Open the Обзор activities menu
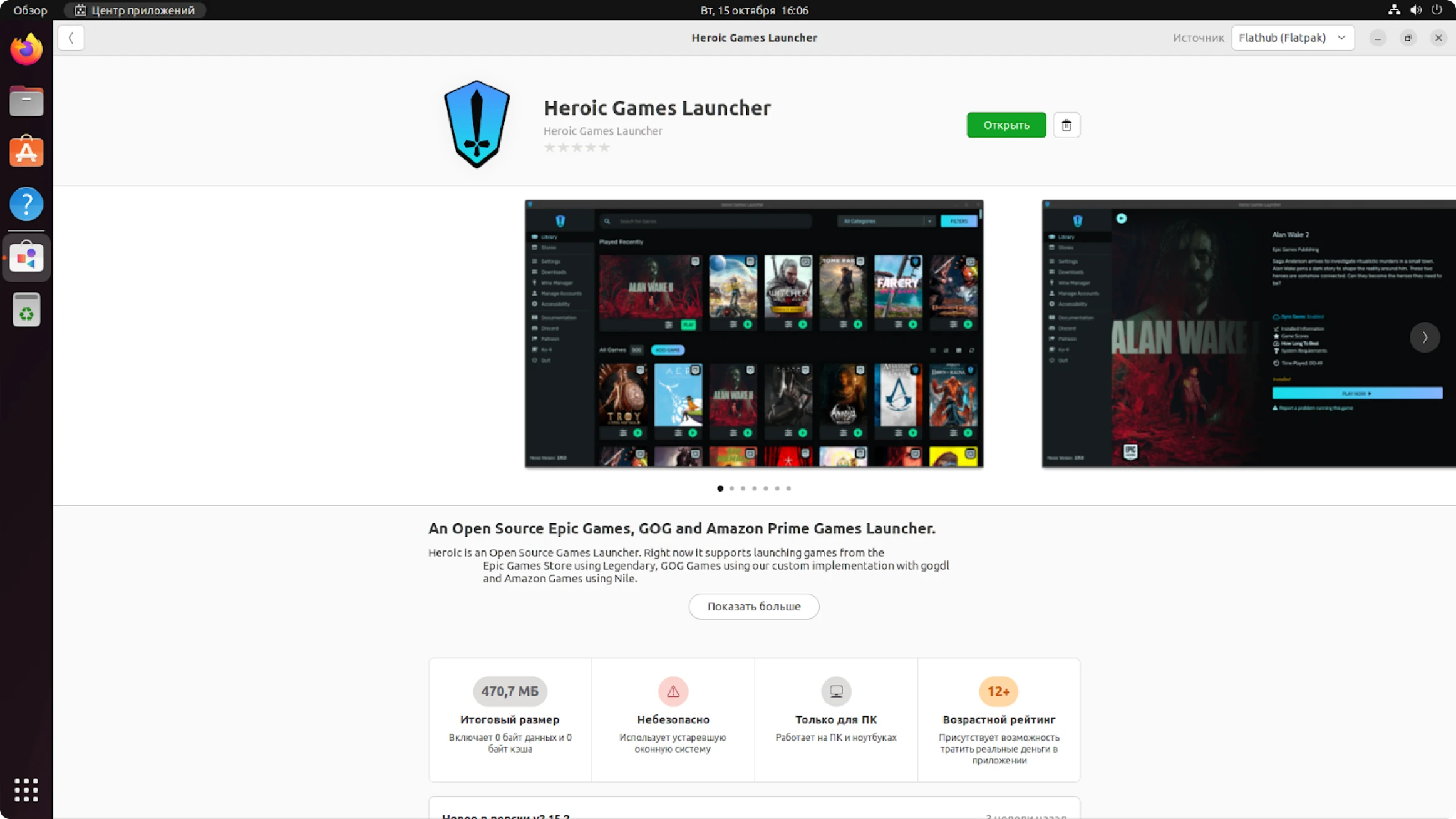Image resolution: width=1456 pixels, height=819 pixels. click(x=30, y=10)
